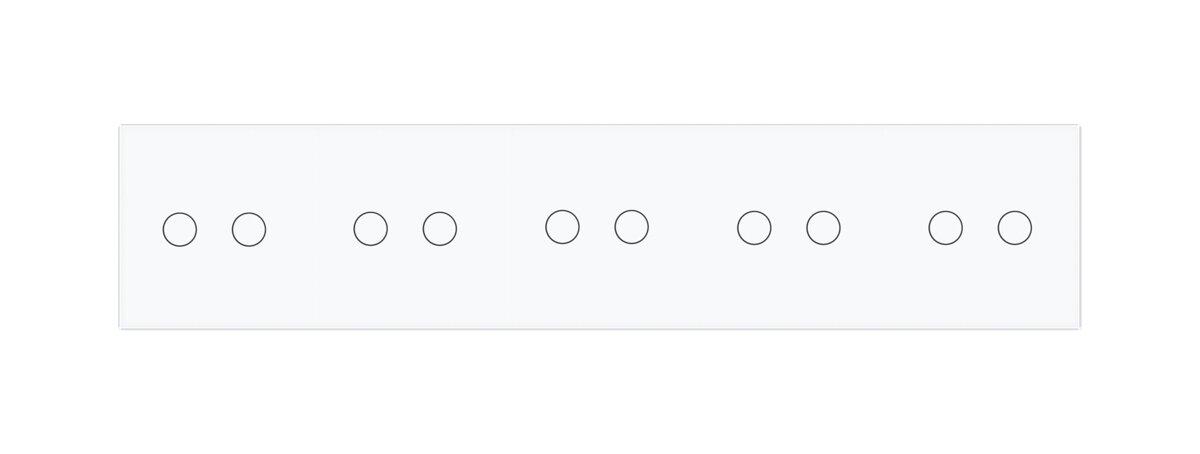
Task: Click blank glass above the middle circle pair
Action: [x=597, y=167]
